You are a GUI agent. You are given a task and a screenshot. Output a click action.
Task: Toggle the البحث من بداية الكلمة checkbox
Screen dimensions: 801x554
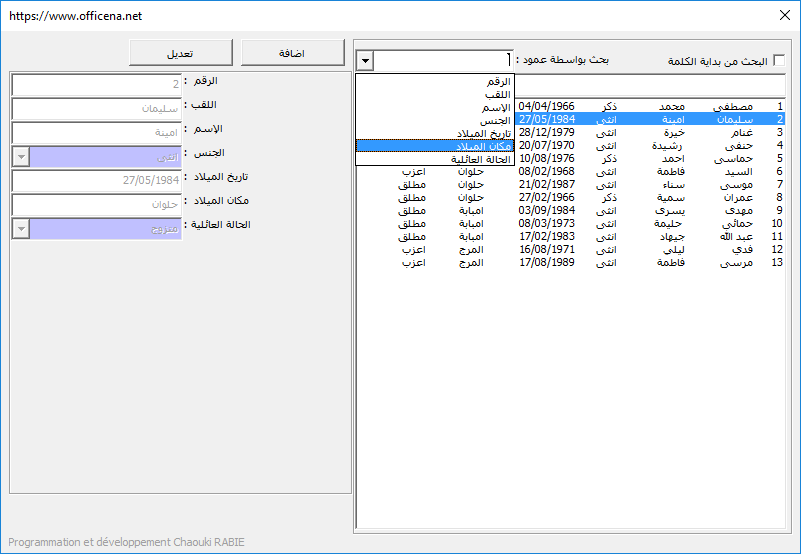point(779,61)
